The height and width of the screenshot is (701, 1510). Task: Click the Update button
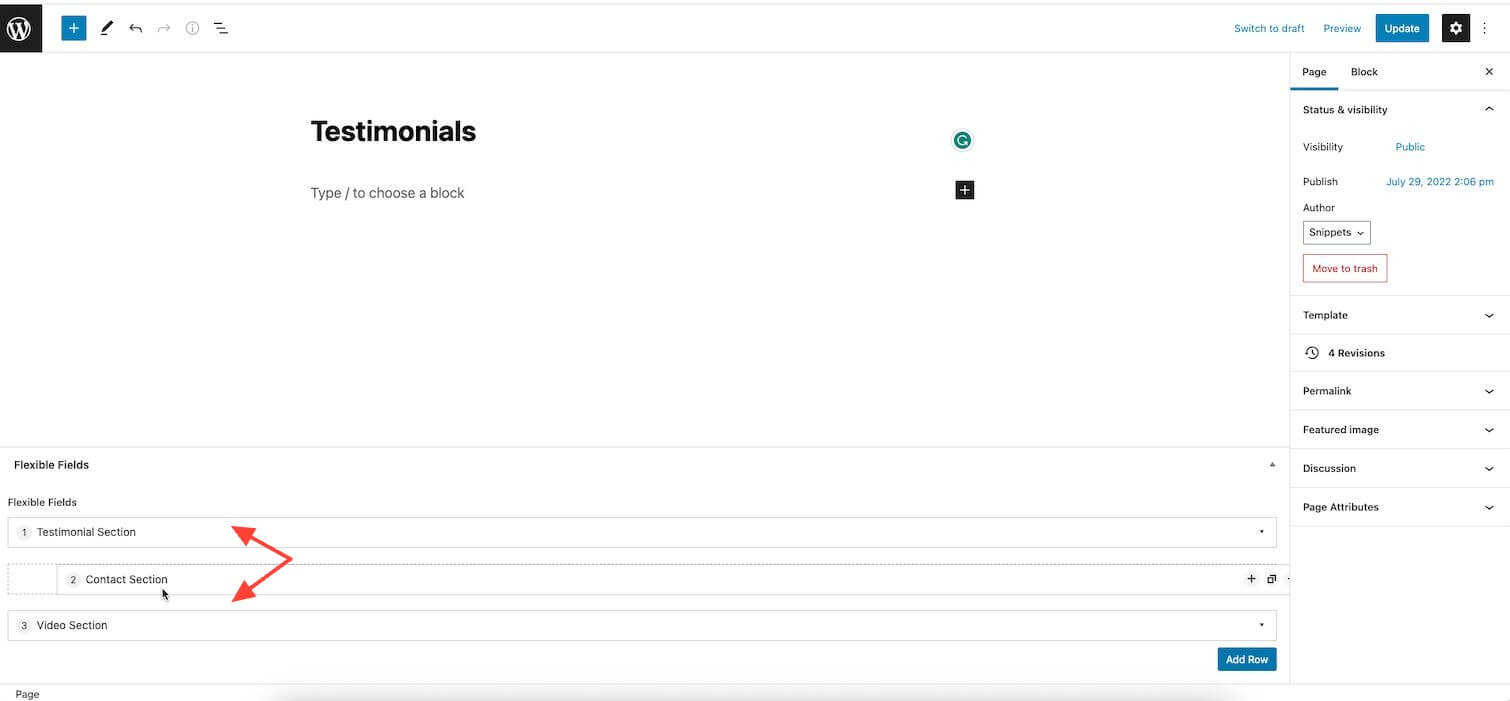[1401, 28]
